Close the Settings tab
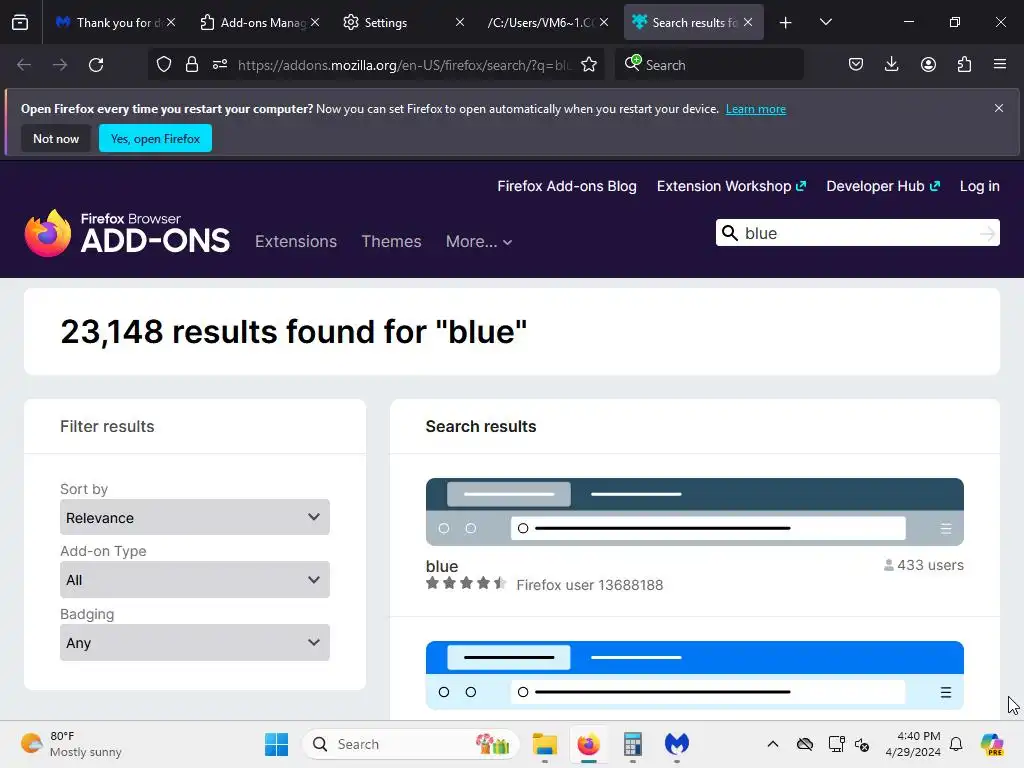The image size is (1024, 768). coord(460,22)
